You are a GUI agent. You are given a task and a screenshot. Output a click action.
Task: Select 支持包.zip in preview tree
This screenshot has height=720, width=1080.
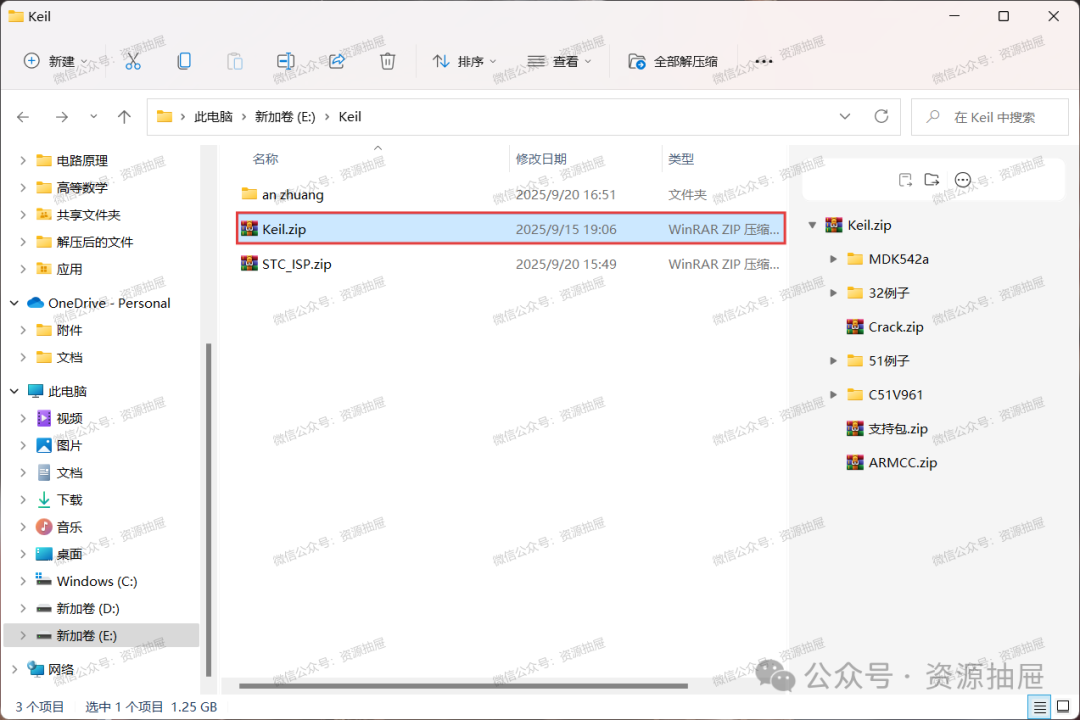click(897, 429)
